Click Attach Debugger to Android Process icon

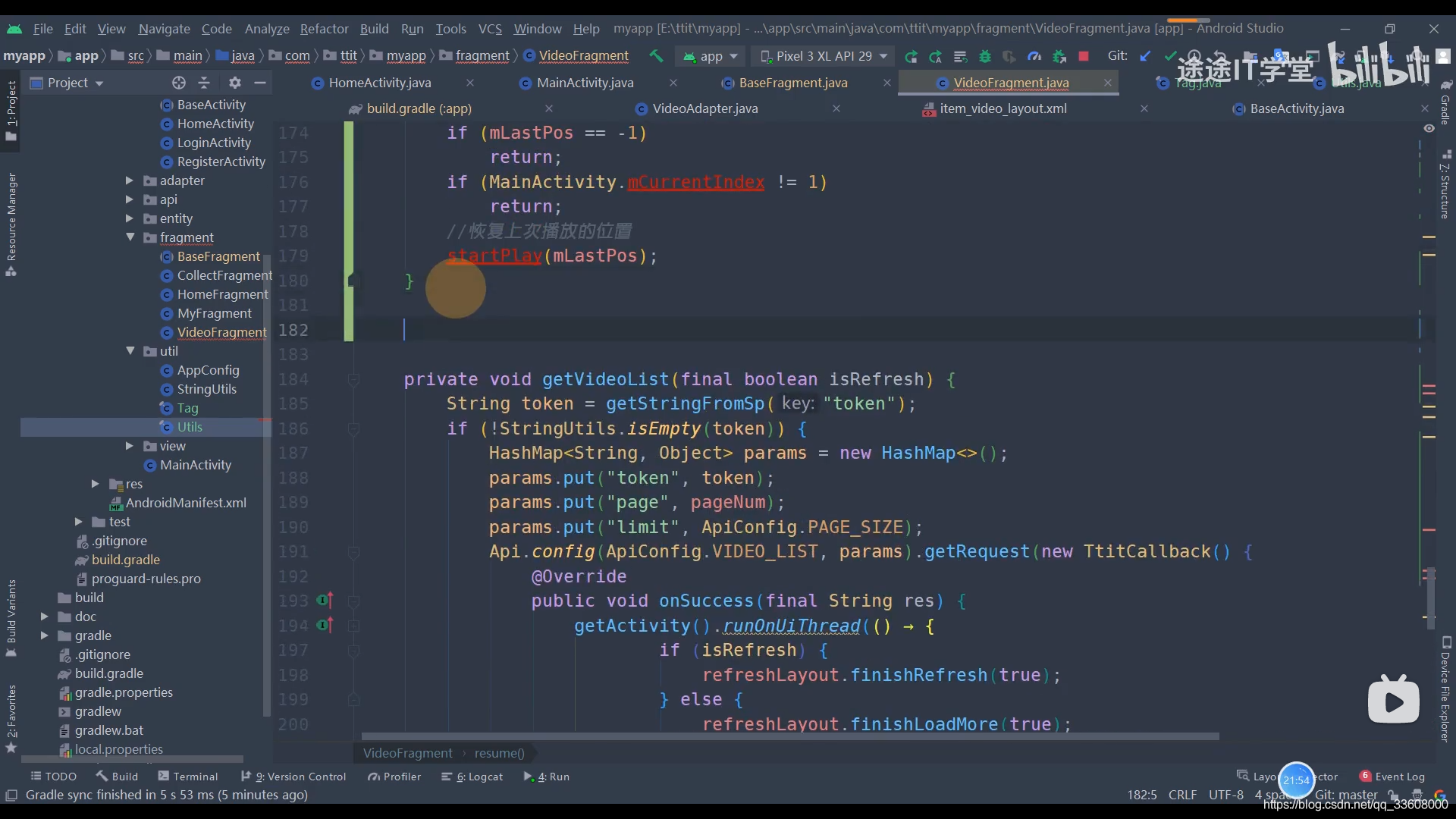tap(1059, 56)
